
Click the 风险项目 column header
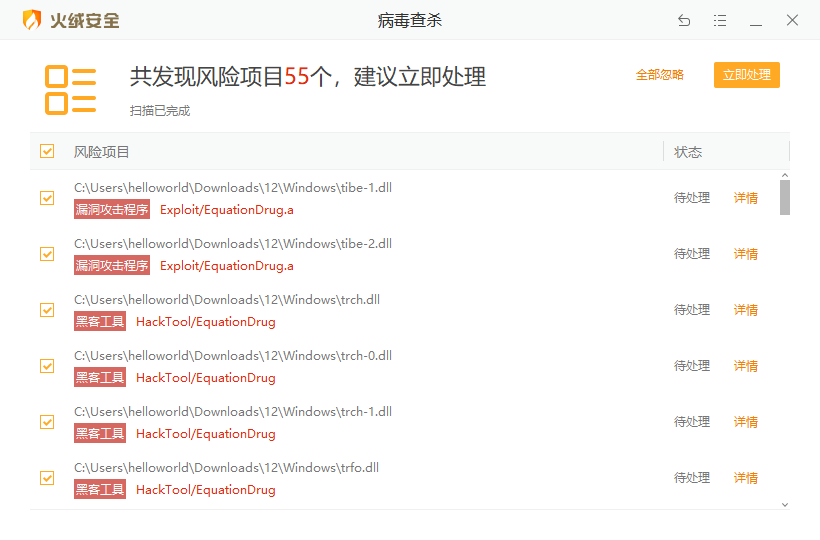coord(101,152)
